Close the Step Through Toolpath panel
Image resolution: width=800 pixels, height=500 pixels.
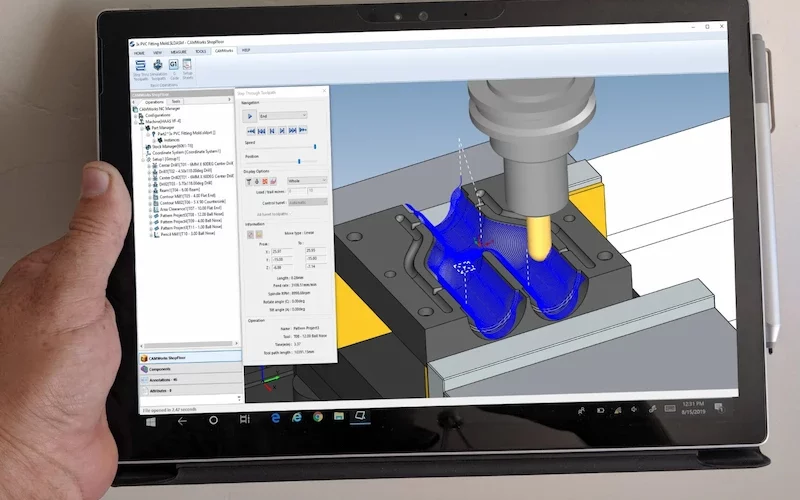(x=324, y=91)
